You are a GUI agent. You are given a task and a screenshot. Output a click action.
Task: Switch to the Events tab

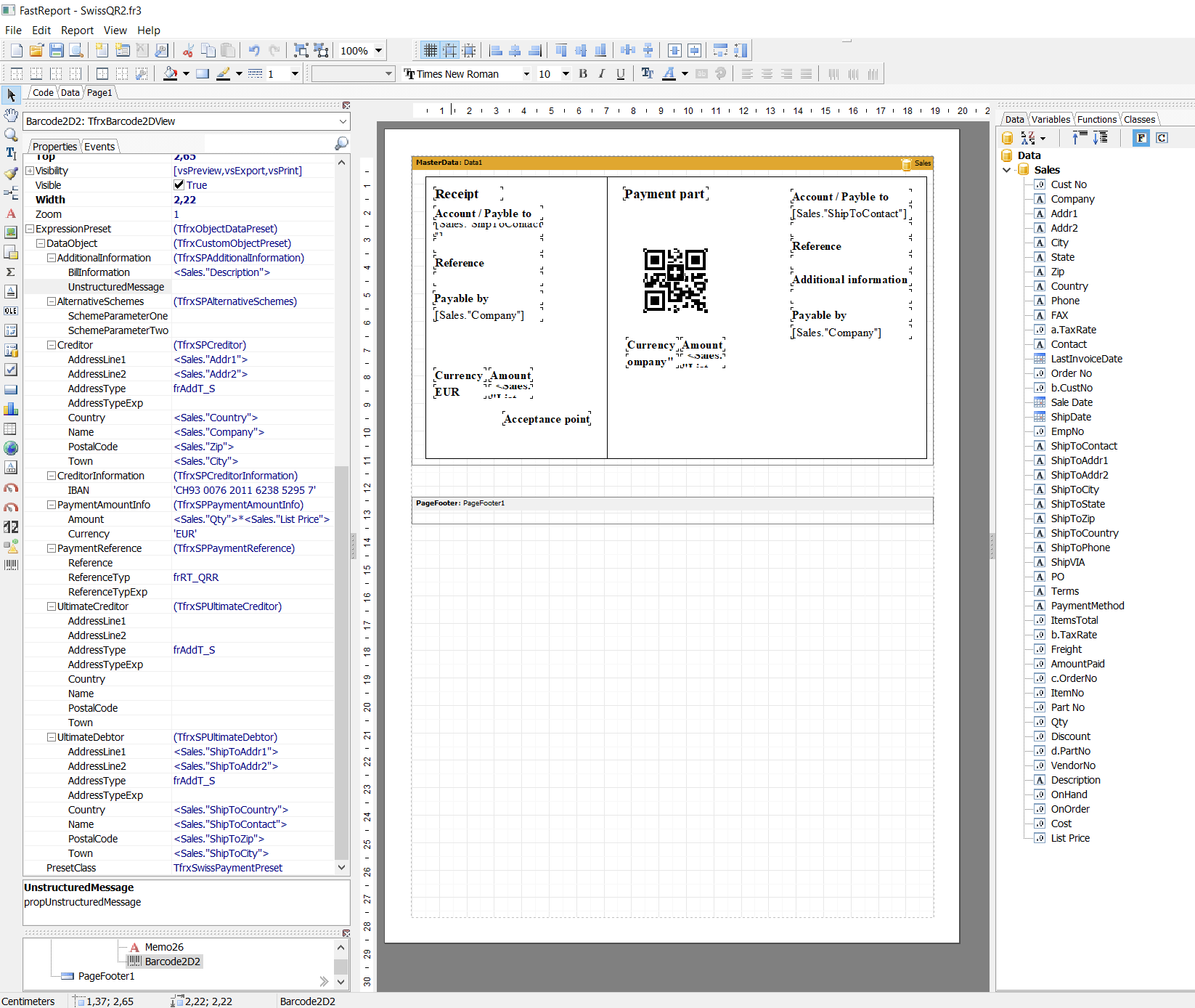[x=99, y=146]
